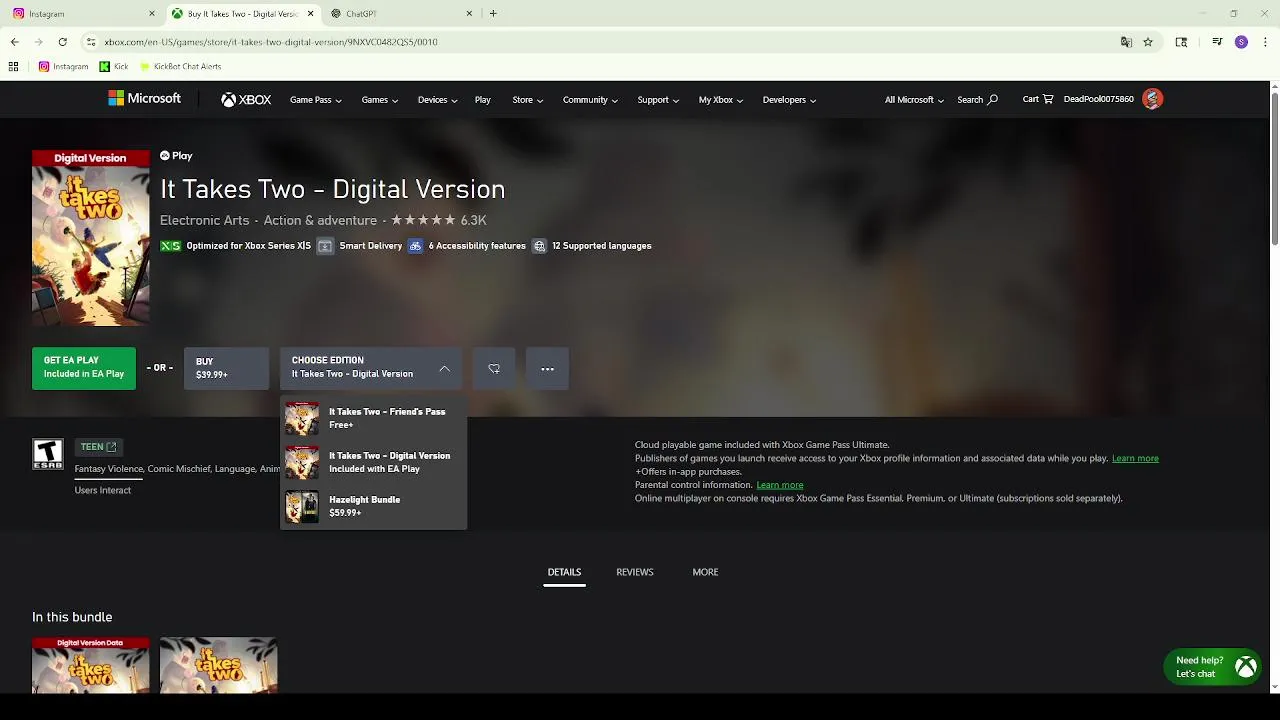Expand the My Xbox menu

721,100
